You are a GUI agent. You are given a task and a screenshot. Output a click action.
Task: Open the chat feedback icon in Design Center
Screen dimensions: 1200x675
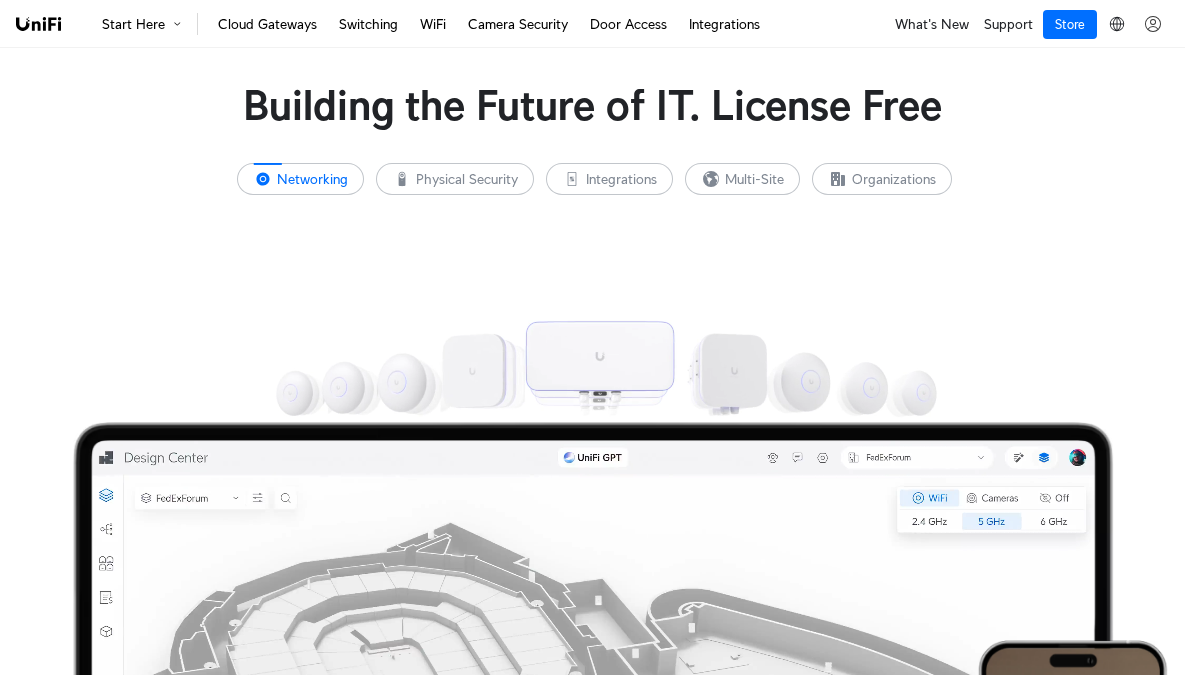coord(797,457)
